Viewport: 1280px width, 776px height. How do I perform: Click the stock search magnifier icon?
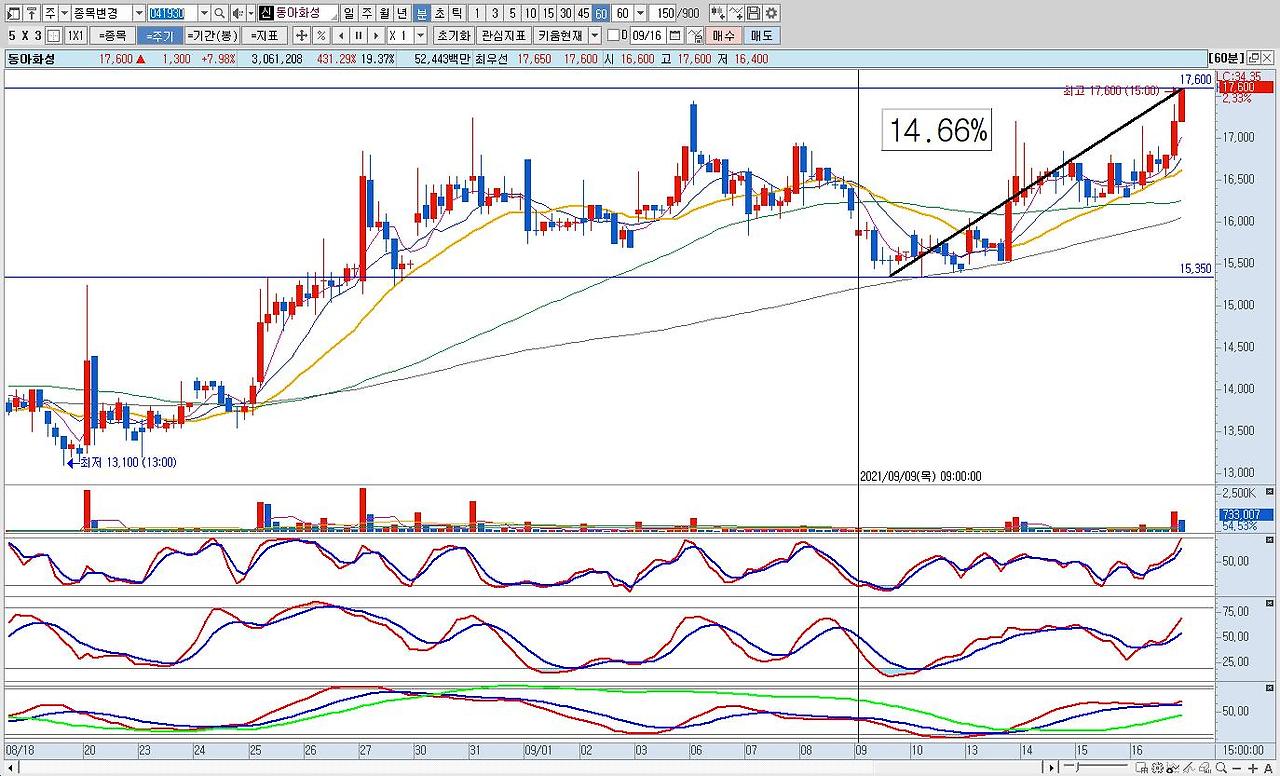point(219,13)
